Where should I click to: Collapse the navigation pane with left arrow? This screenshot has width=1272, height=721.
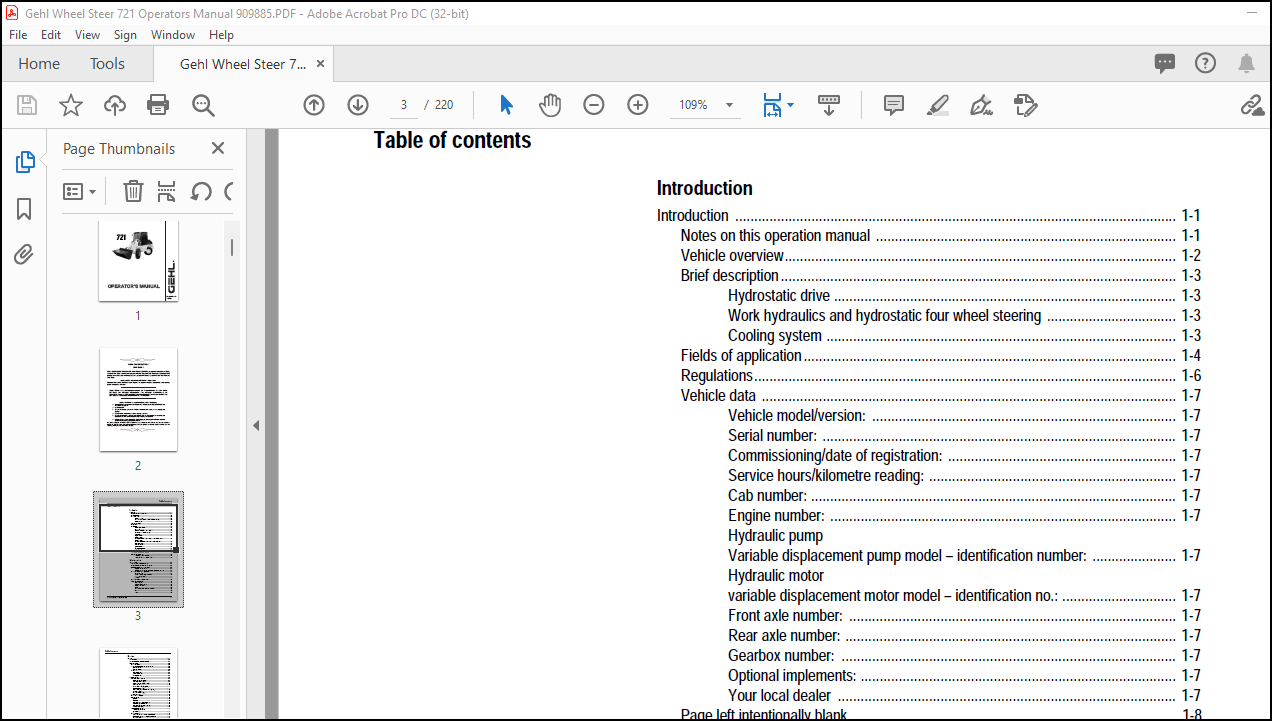coord(256,425)
